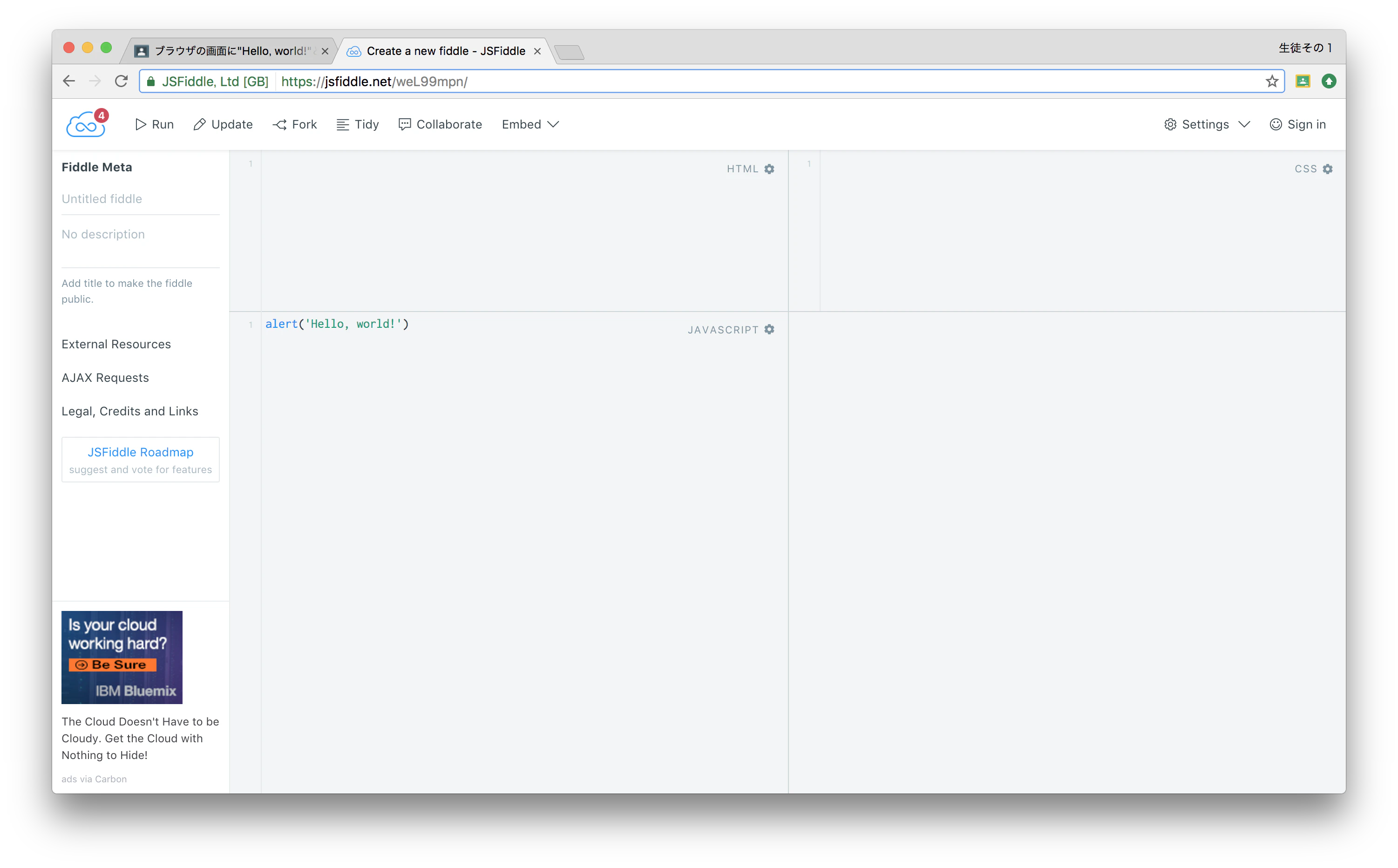
Task: Click the secure padlock icon
Action: click(150, 81)
